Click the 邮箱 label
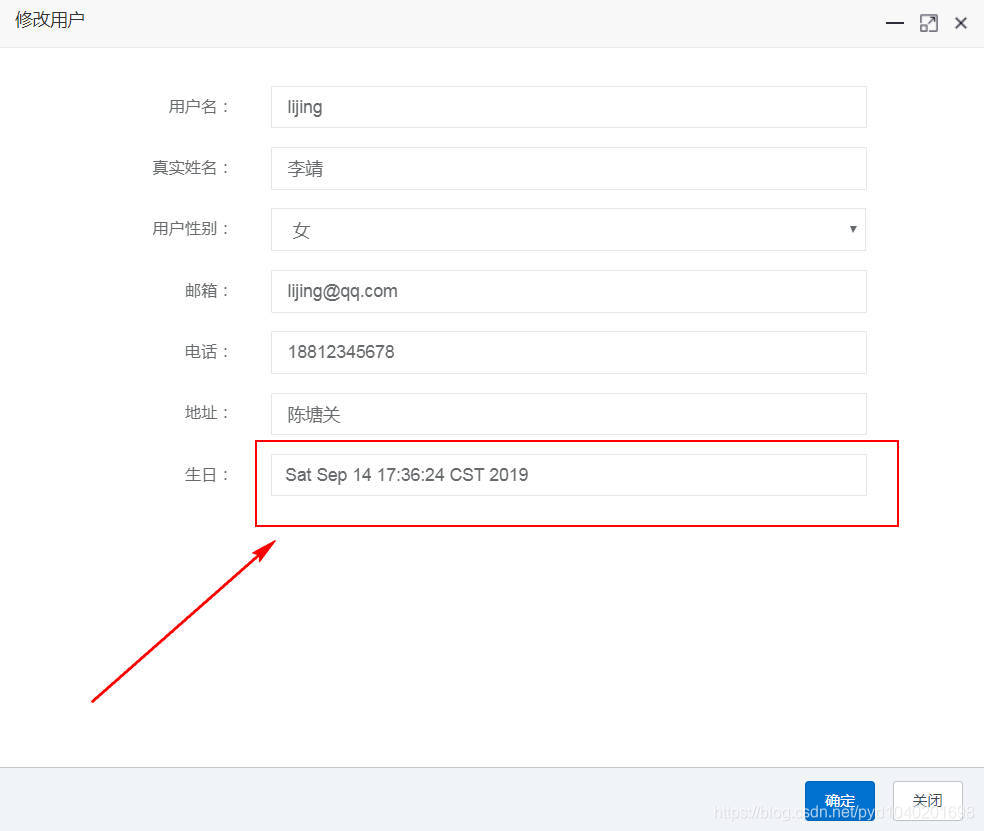 [x=206, y=291]
